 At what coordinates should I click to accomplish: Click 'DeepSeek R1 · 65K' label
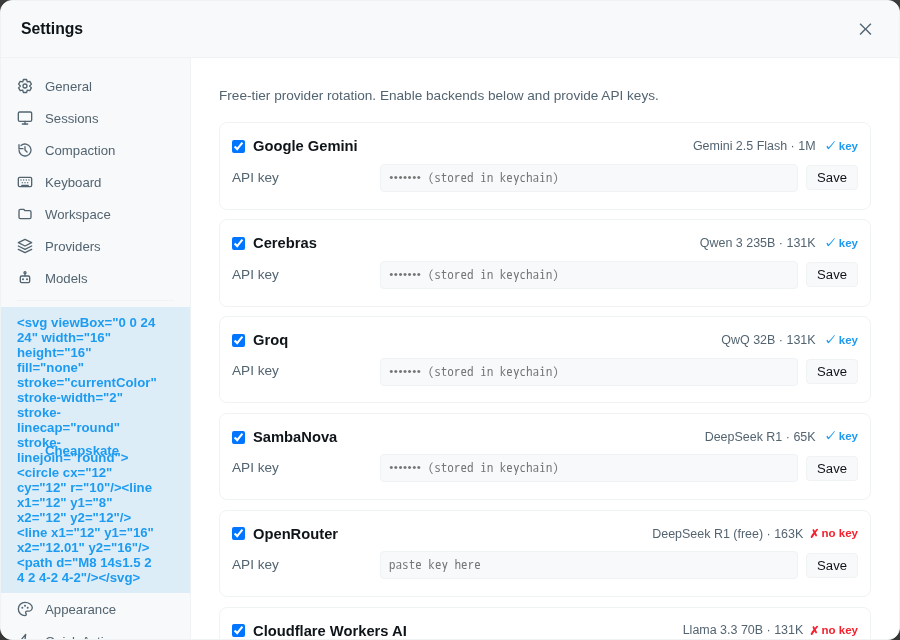pos(760,437)
